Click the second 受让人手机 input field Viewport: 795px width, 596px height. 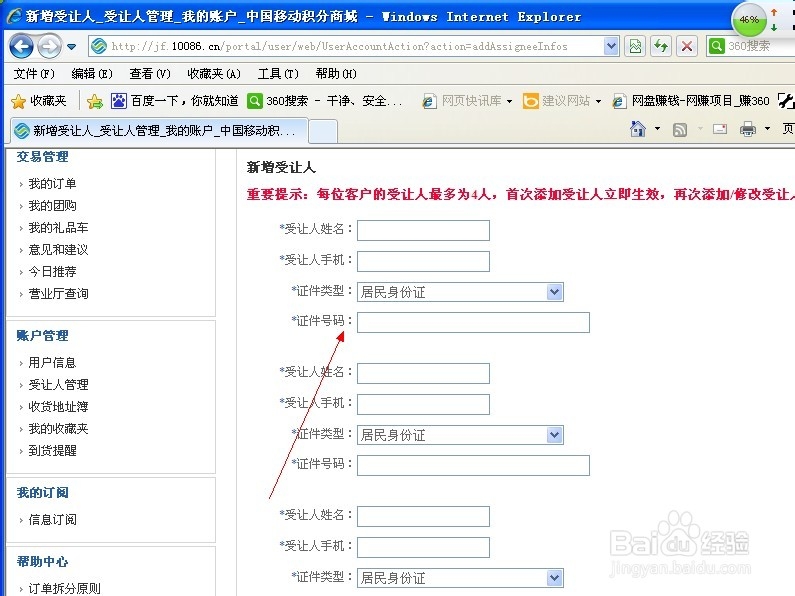pos(423,404)
